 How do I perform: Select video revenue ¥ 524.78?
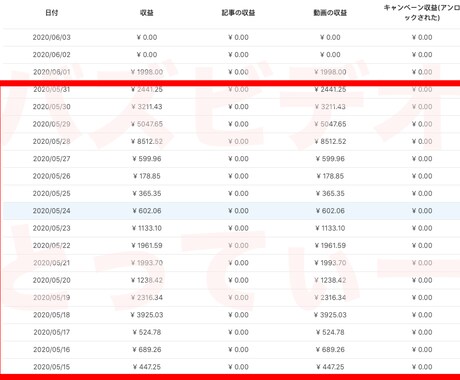point(330,332)
